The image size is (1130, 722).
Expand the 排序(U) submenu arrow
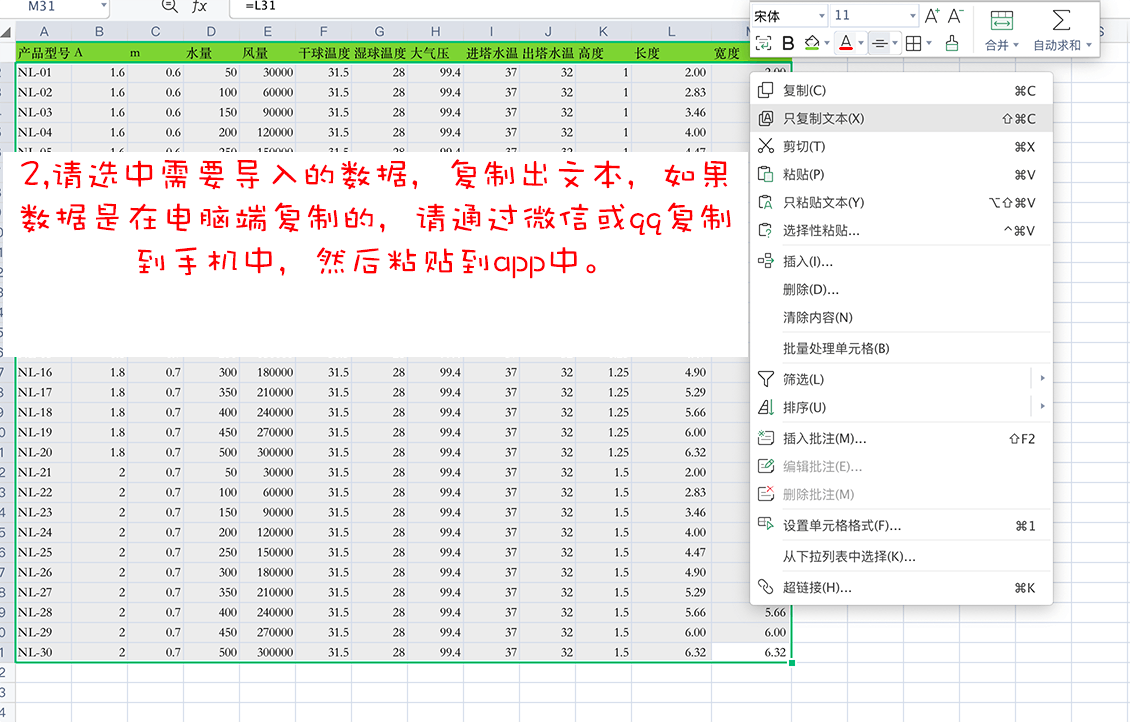pos(1042,406)
